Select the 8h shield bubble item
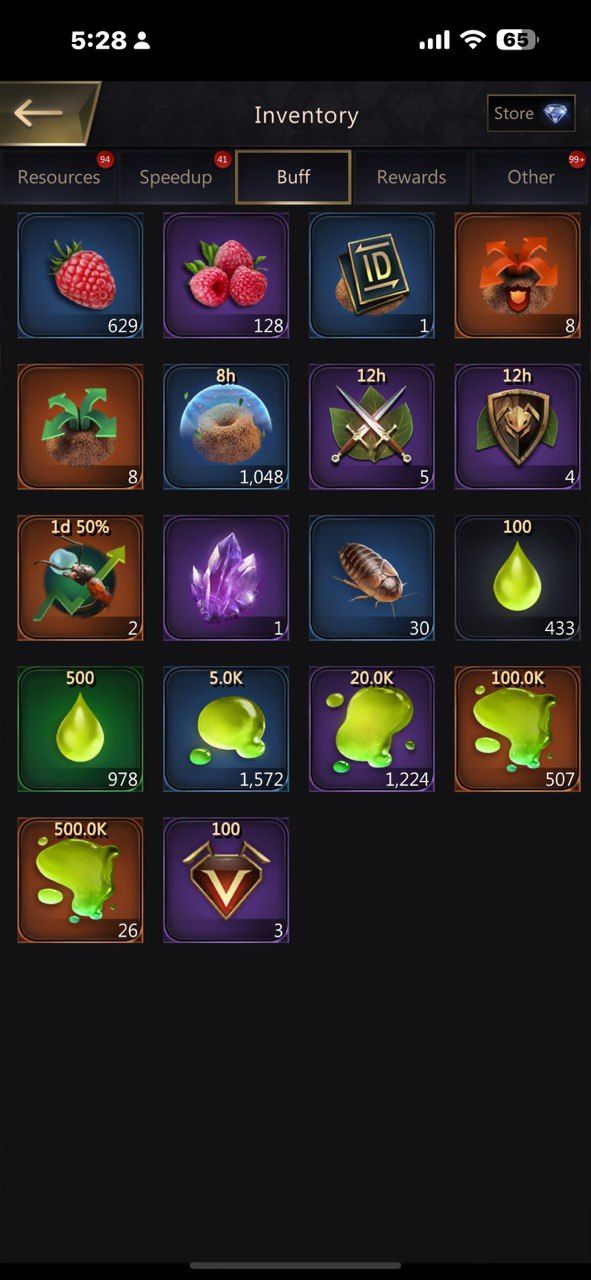 [x=226, y=426]
